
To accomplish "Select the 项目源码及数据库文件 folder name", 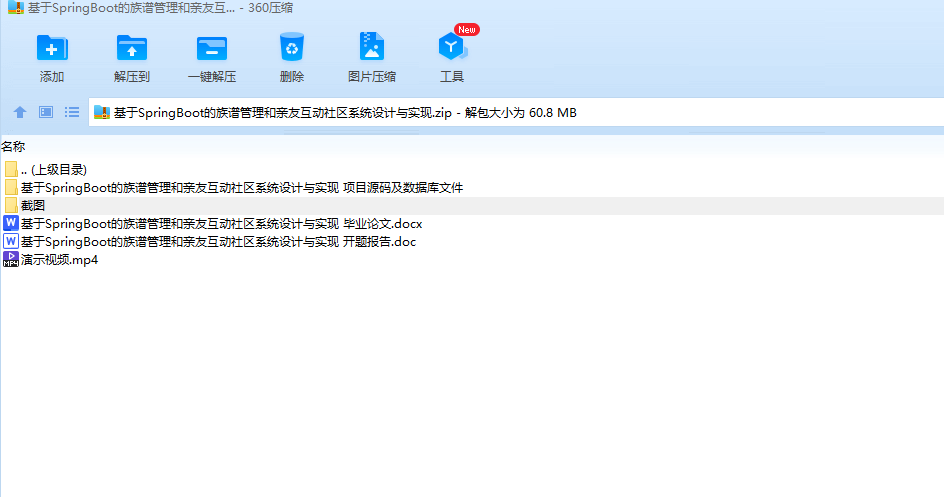I will 242,188.
